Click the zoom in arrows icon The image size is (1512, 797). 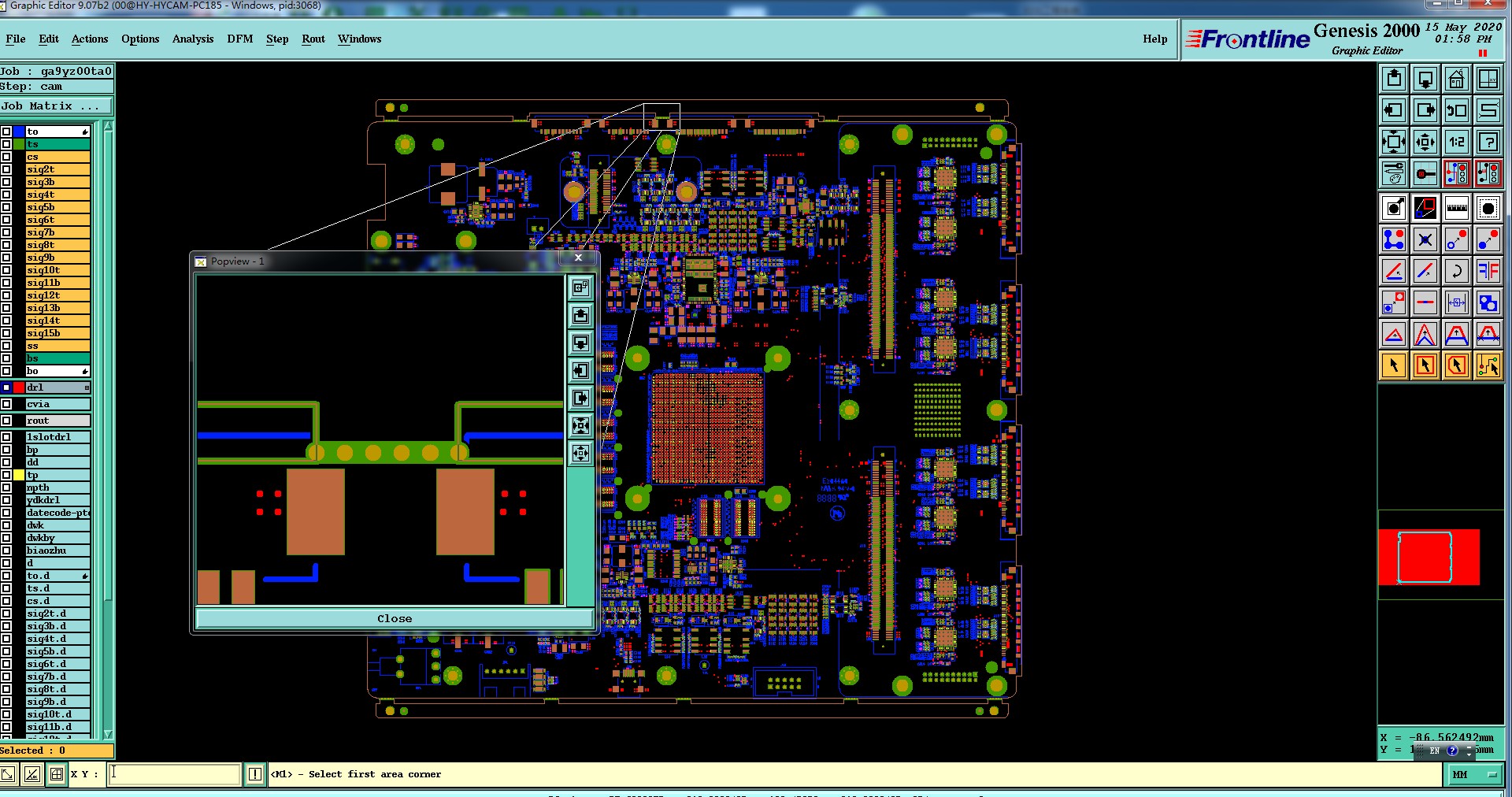pyautogui.click(x=1394, y=142)
